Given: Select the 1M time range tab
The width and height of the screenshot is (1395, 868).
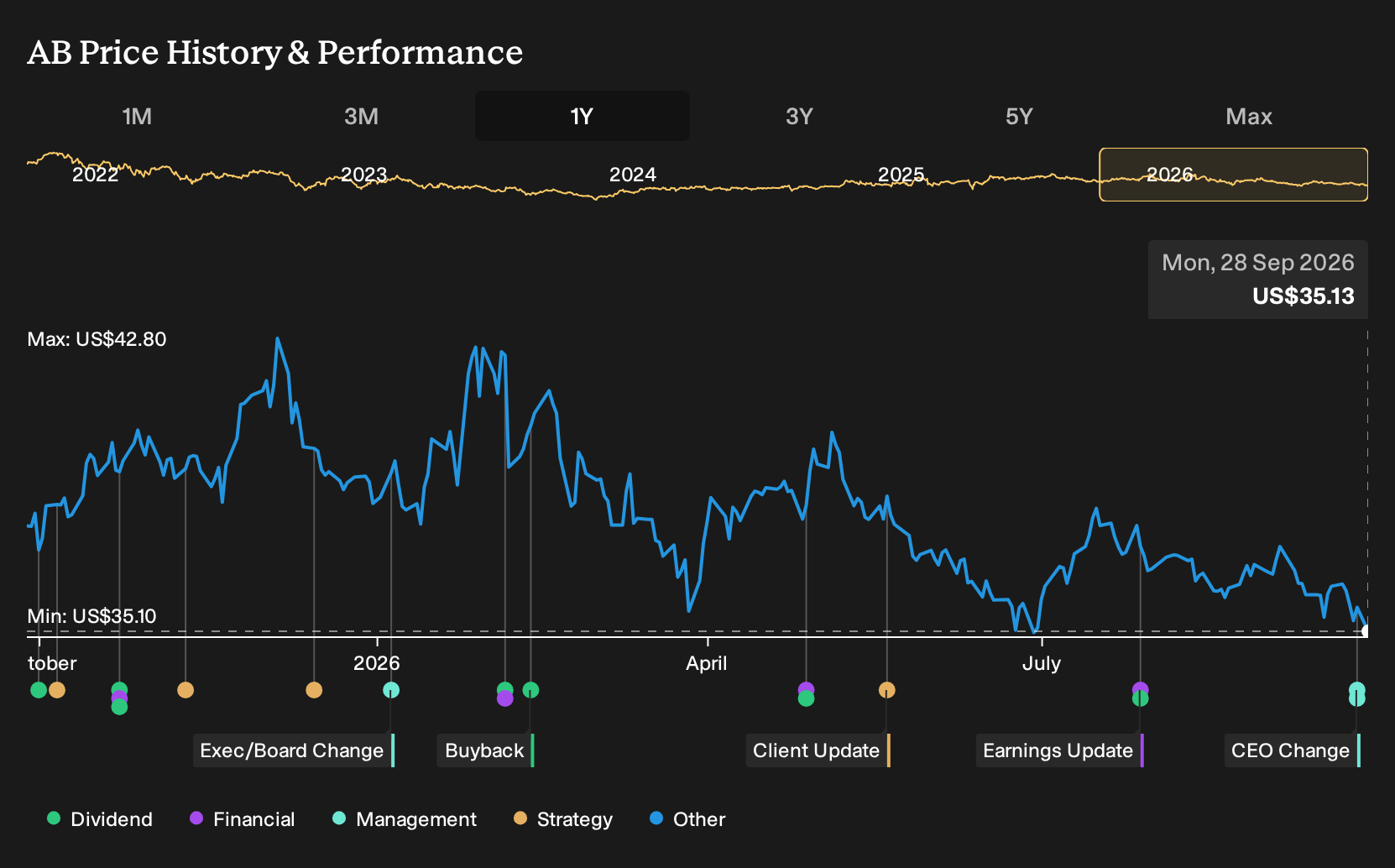Looking at the screenshot, I should [137, 116].
